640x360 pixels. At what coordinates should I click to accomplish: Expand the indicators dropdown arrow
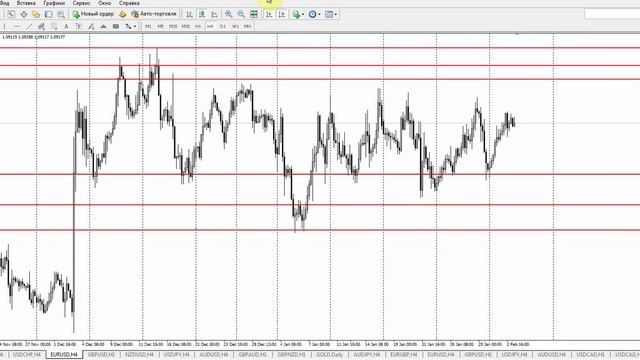(302, 14)
